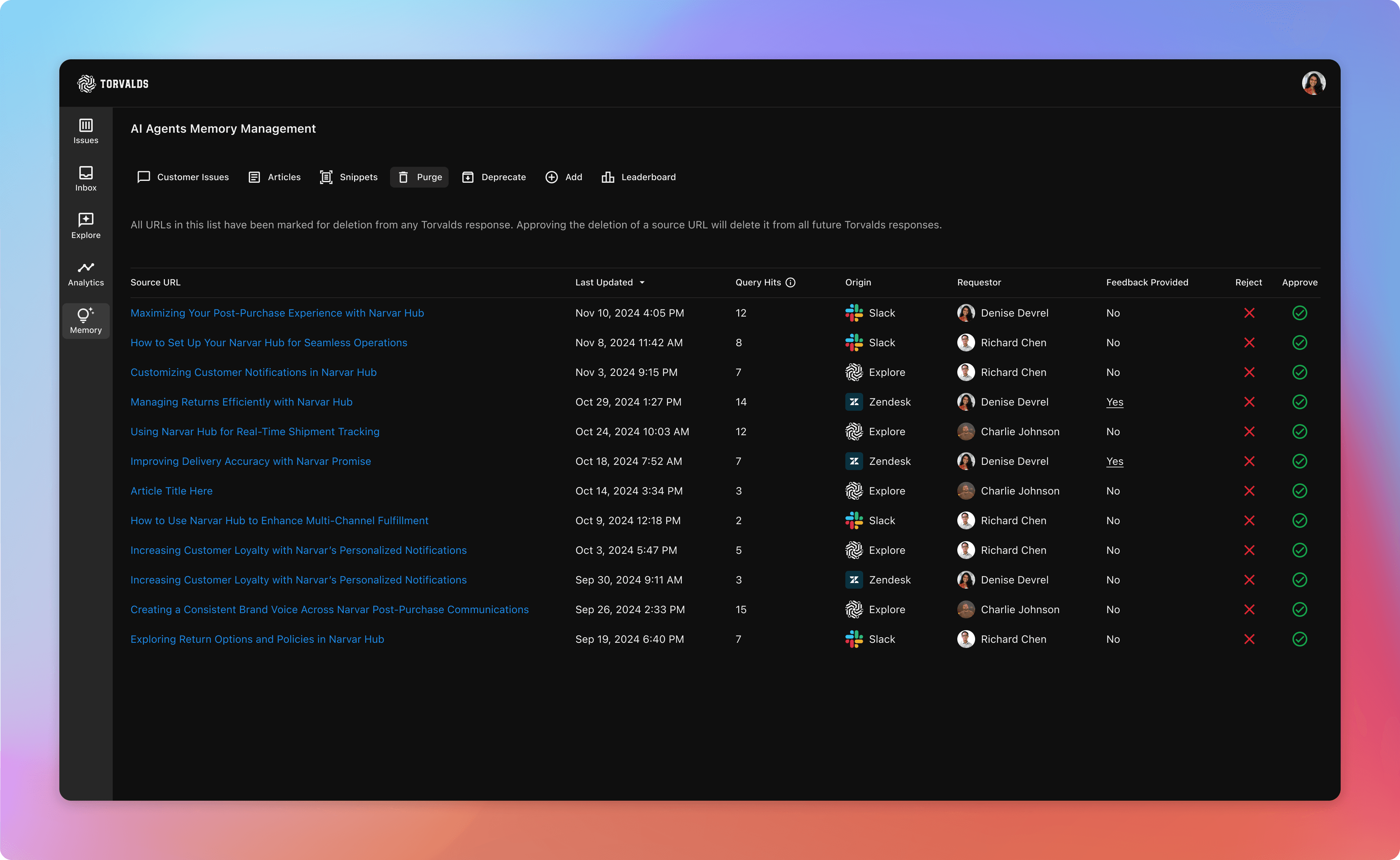Open the user profile avatar menu

(1314, 83)
